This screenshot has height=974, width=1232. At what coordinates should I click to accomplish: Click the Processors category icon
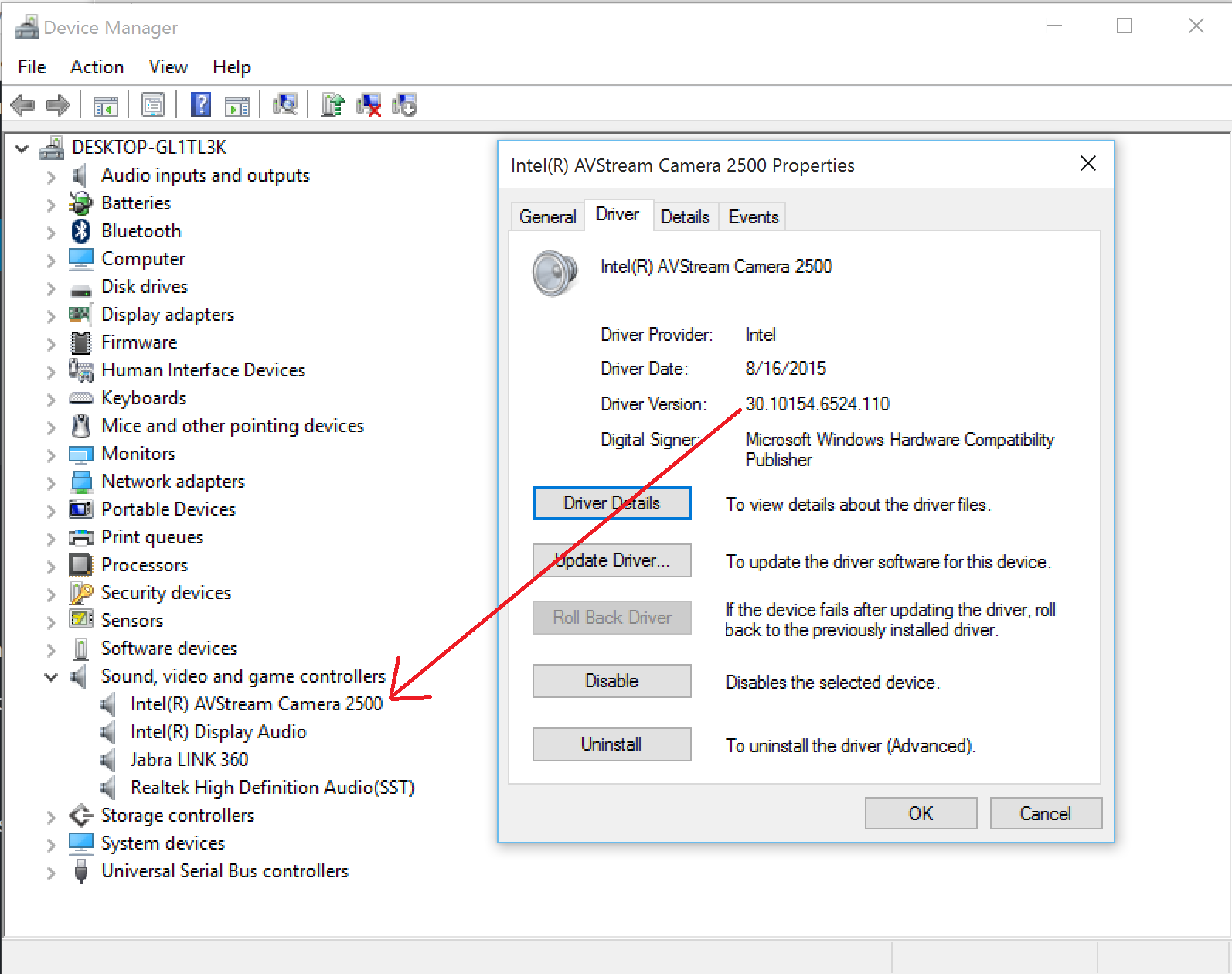[x=80, y=565]
